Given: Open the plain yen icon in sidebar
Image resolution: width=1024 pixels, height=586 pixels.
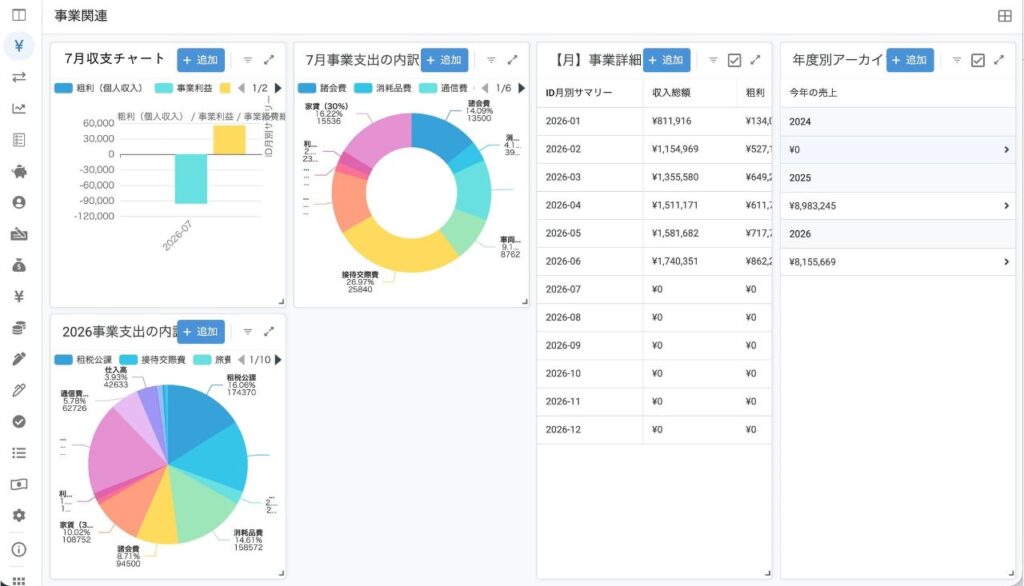Looking at the screenshot, I should tap(19, 297).
